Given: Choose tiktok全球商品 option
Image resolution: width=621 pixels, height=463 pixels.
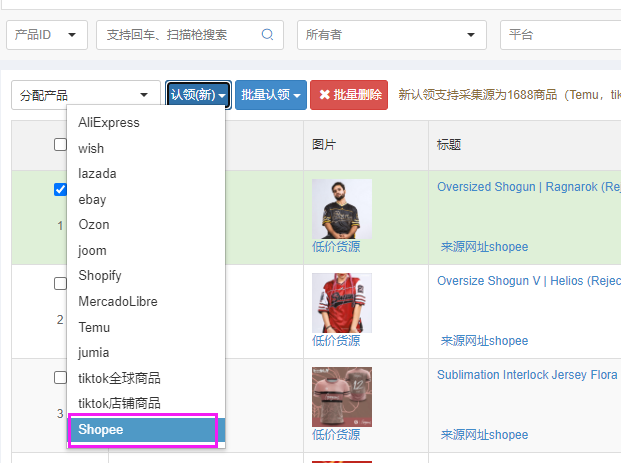Looking at the screenshot, I should click(x=146, y=378).
